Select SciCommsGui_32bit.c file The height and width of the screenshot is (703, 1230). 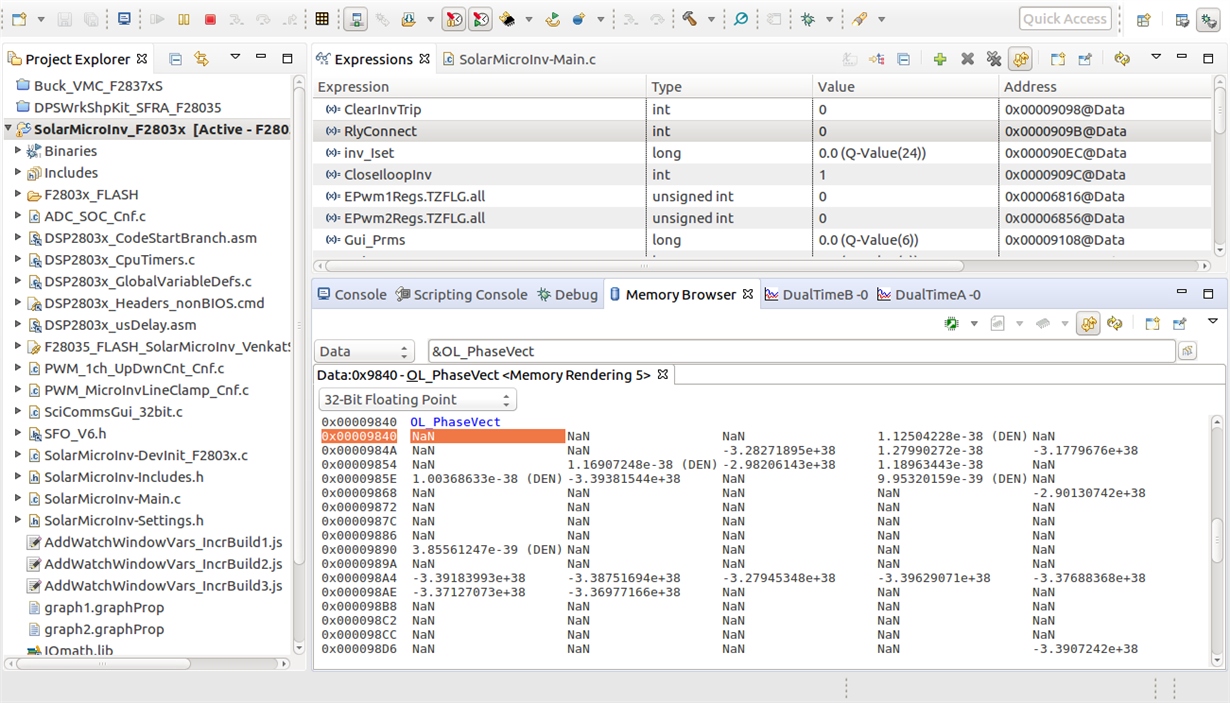click(x=113, y=411)
